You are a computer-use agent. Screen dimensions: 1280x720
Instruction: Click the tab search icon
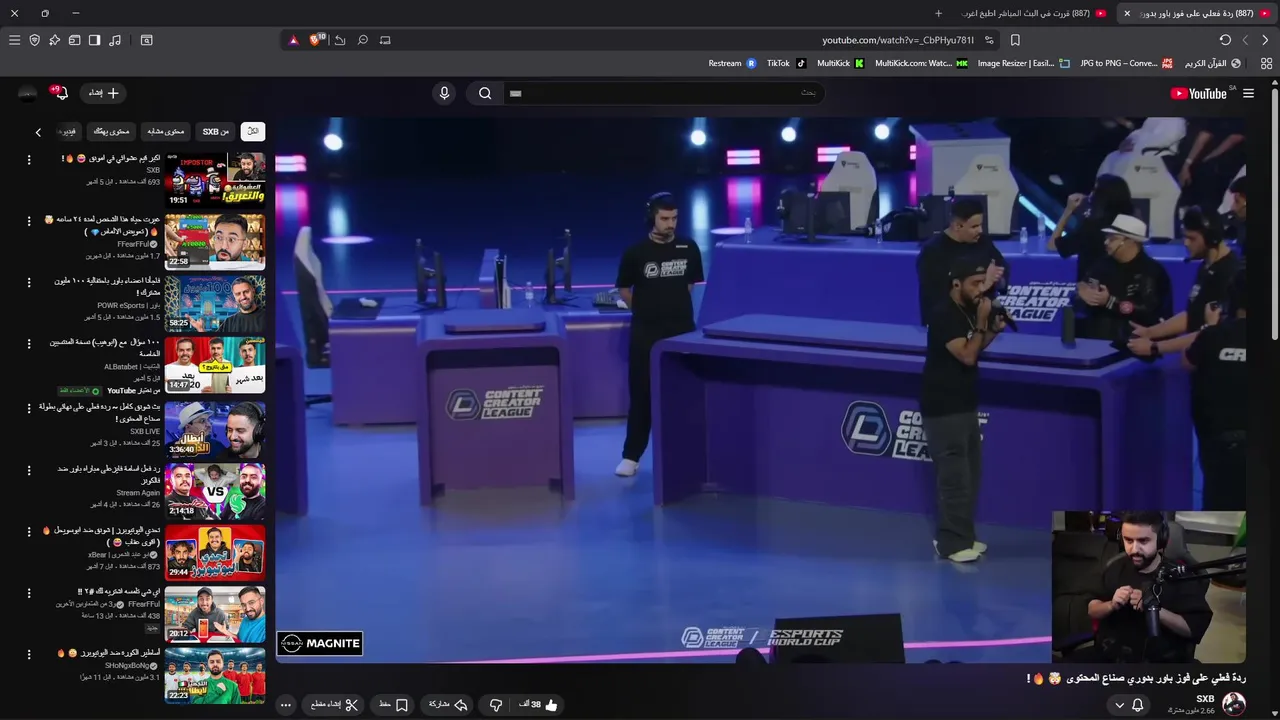pyautogui.click(x=146, y=40)
